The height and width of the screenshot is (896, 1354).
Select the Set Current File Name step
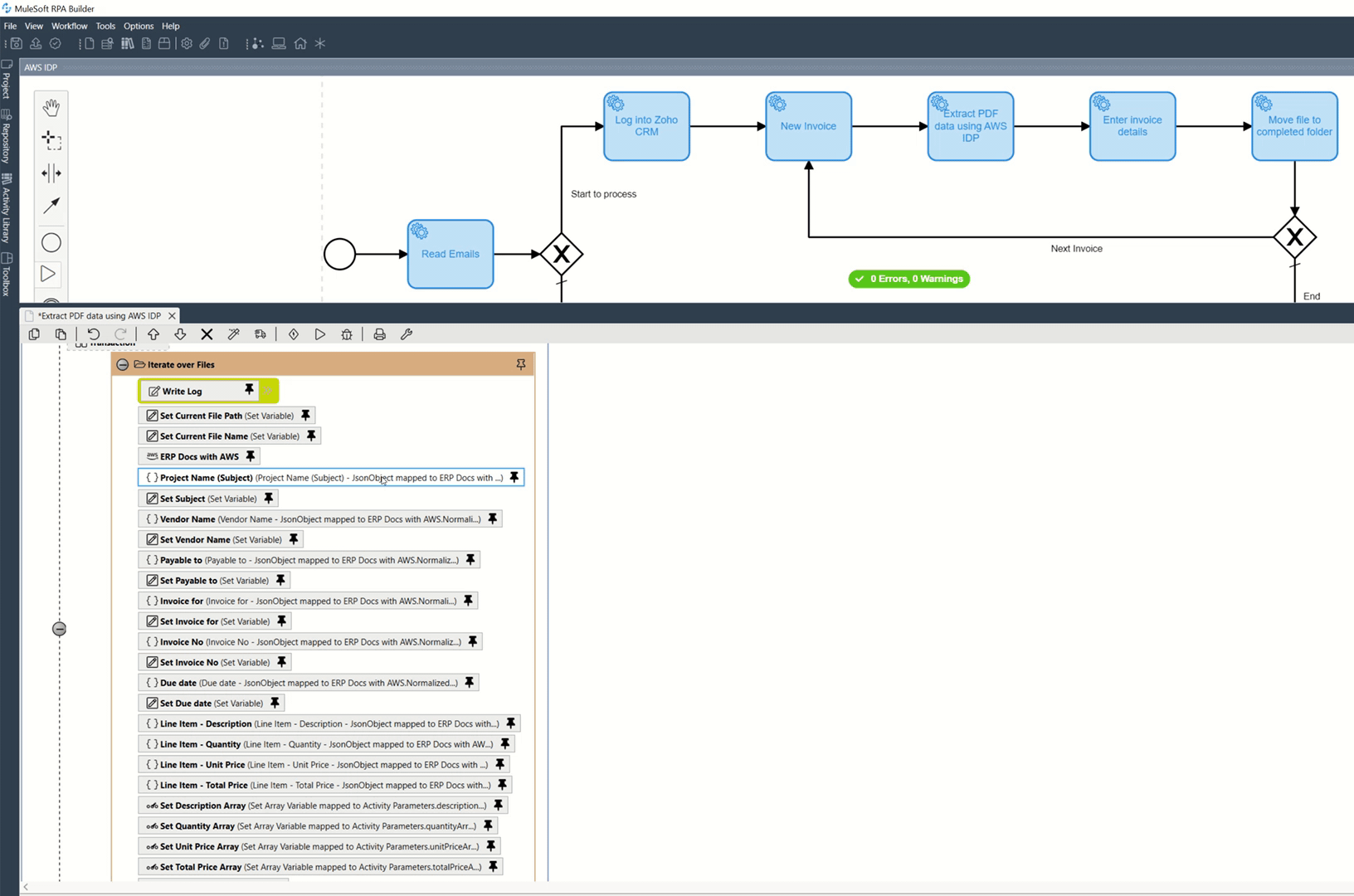click(x=229, y=436)
